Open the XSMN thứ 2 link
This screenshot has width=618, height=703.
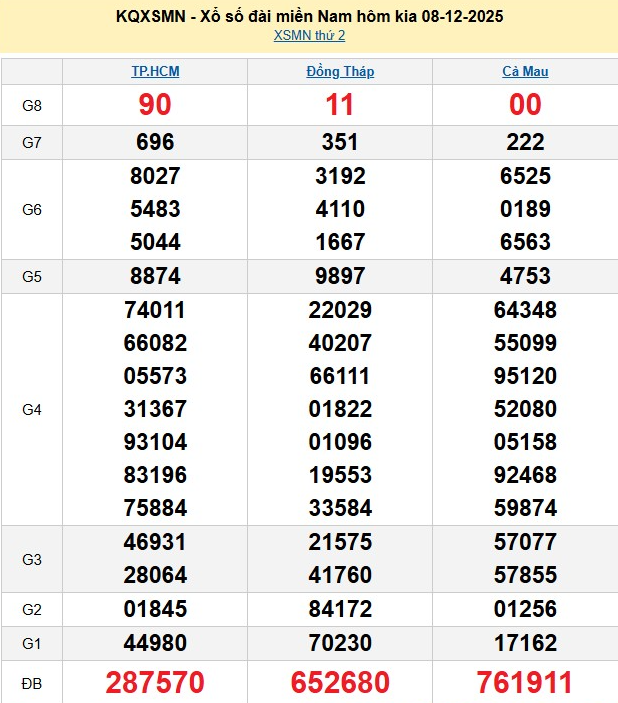point(309,35)
